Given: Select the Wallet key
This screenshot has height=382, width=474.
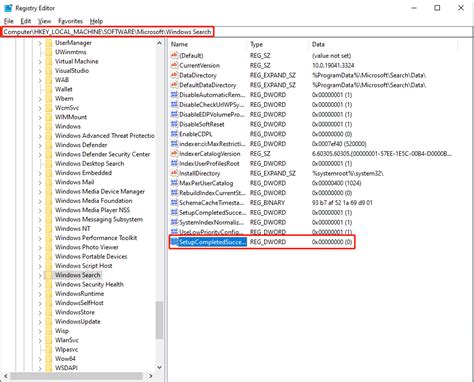Looking at the screenshot, I should coord(63,89).
